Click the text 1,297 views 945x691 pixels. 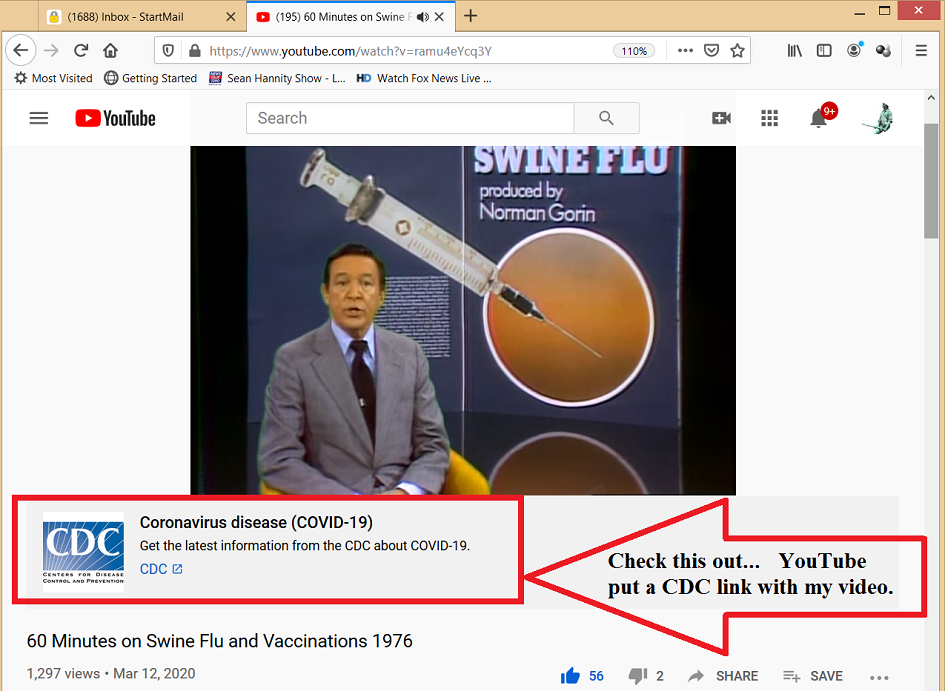pyautogui.click(x=63, y=674)
